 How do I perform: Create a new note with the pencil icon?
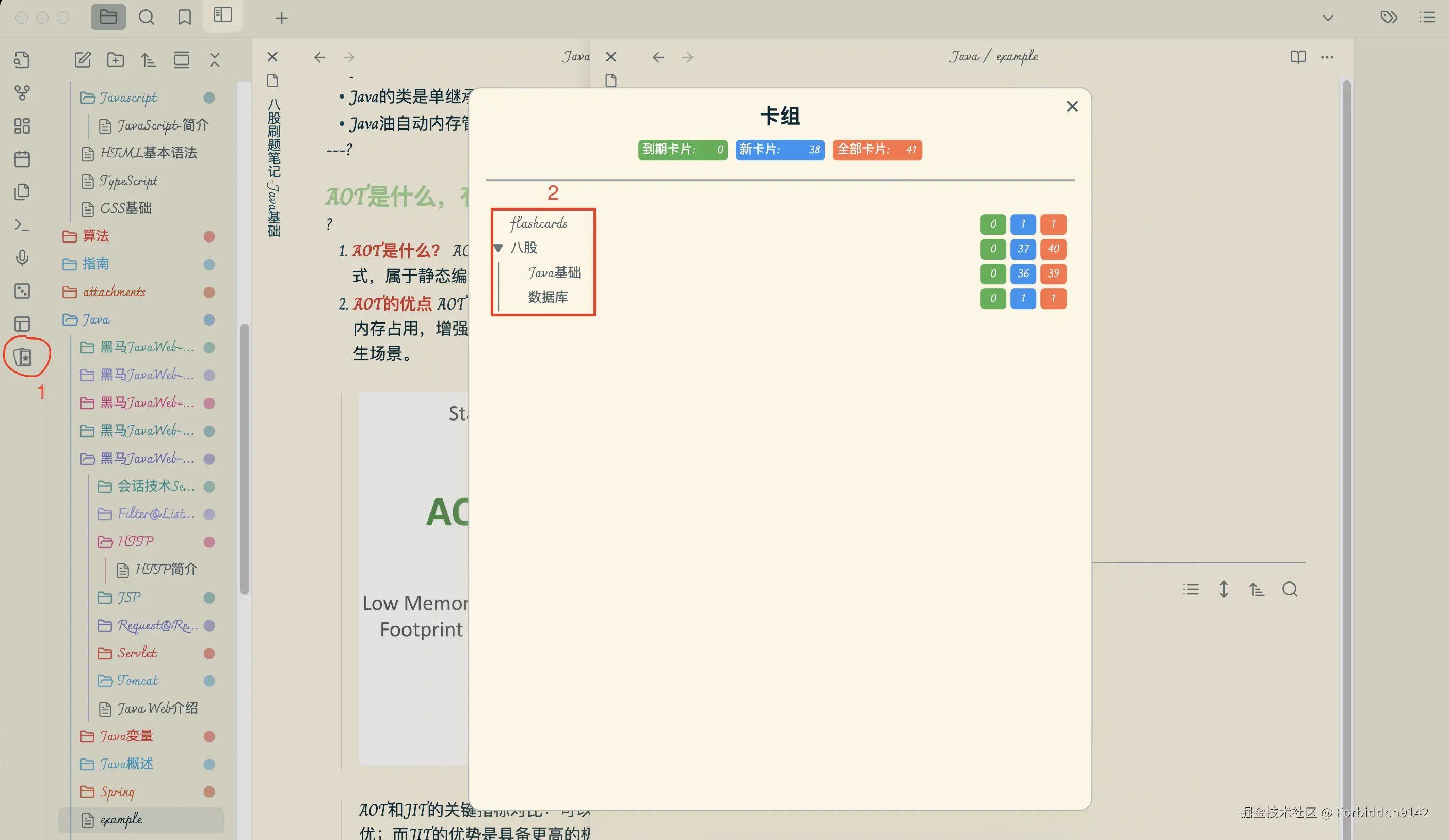pos(83,59)
